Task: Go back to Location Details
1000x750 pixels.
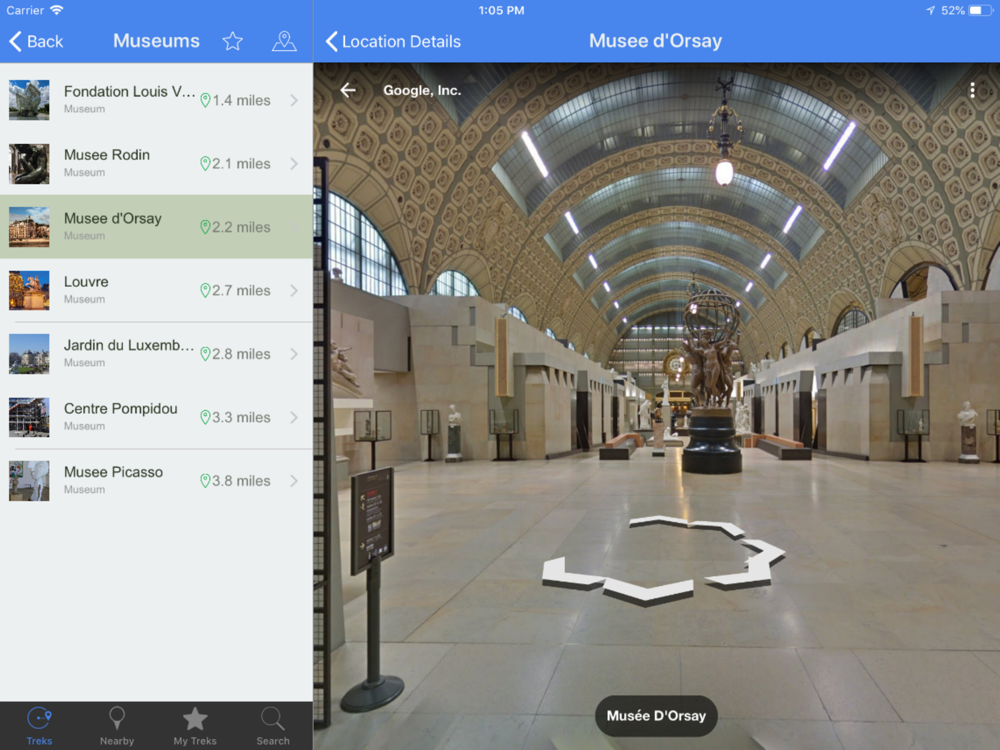Action: click(x=393, y=41)
